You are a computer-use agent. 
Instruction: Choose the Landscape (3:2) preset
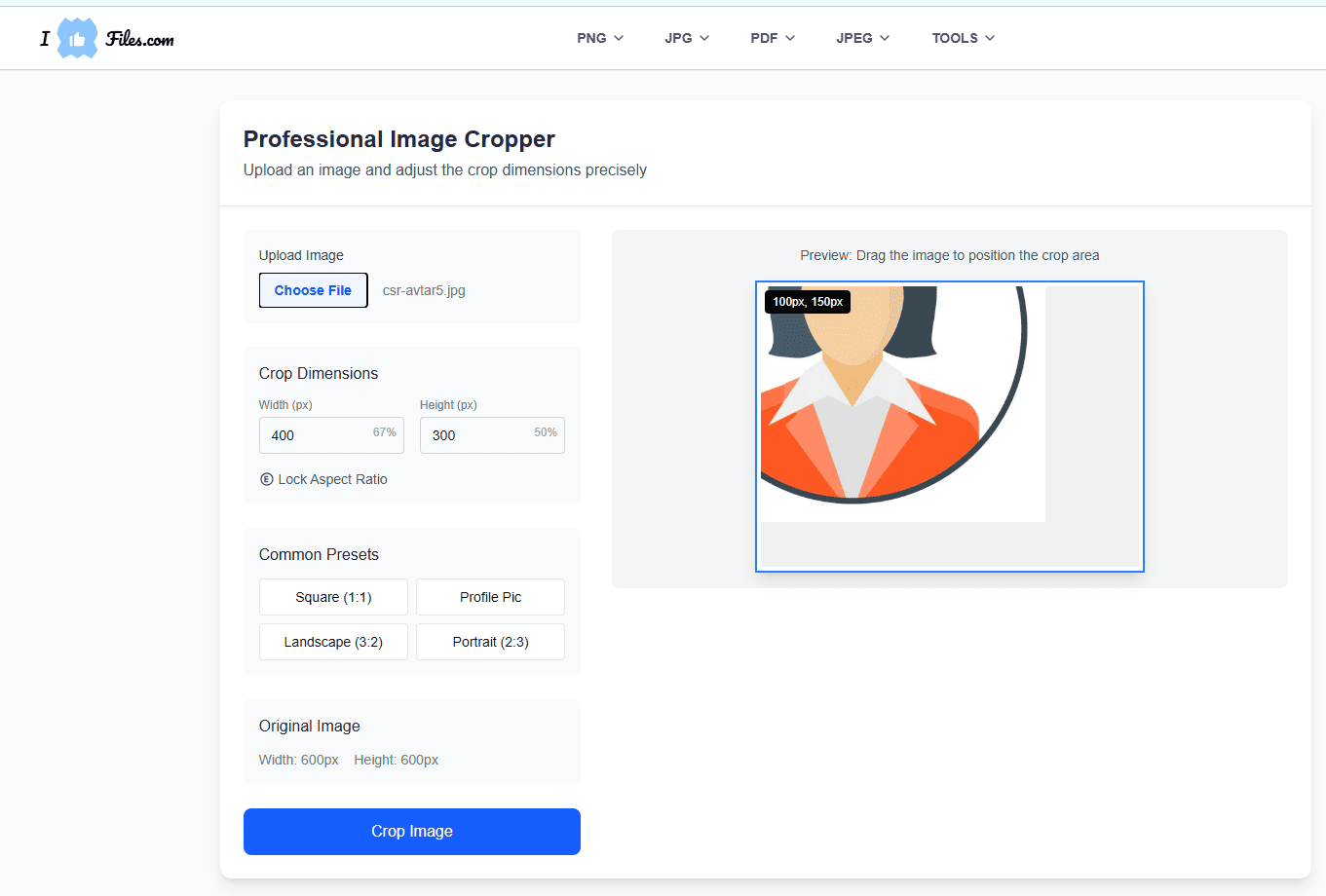pos(333,642)
